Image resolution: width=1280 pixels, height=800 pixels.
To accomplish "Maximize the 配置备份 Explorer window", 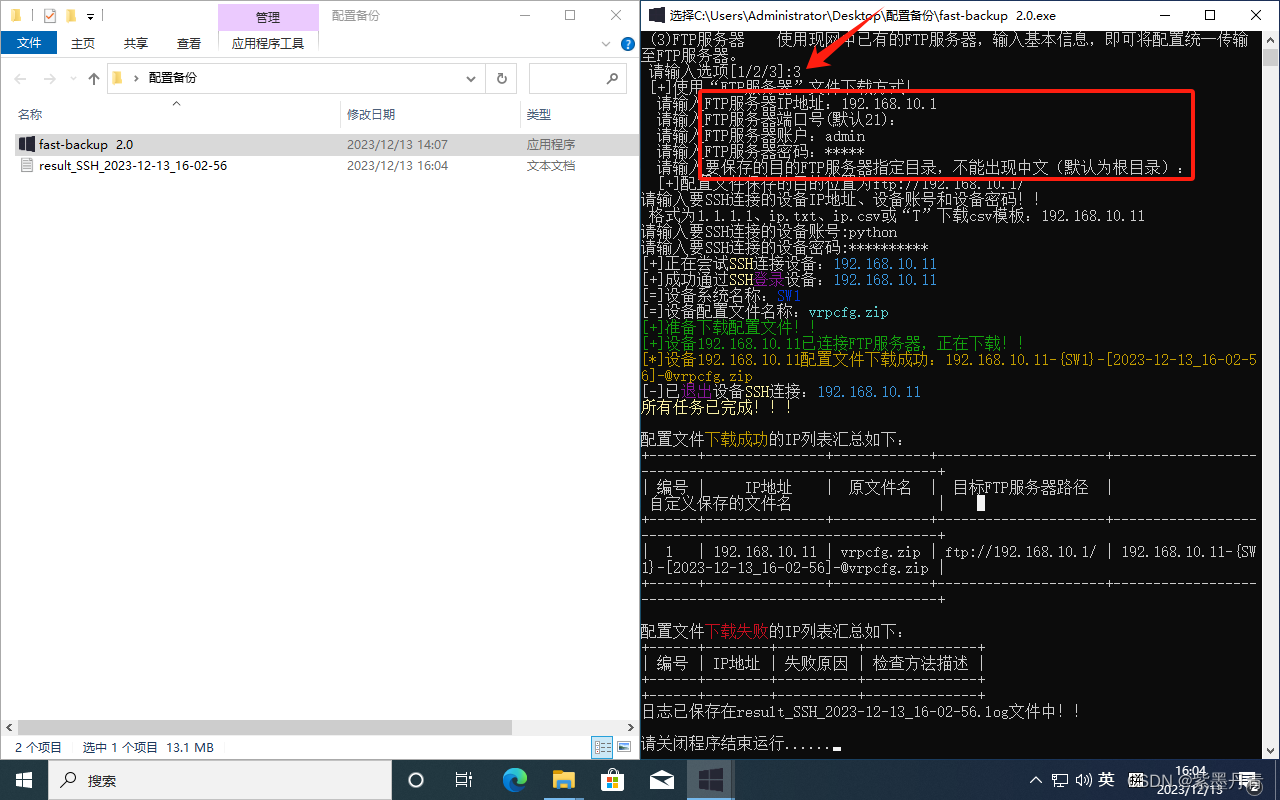I will point(570,15).
